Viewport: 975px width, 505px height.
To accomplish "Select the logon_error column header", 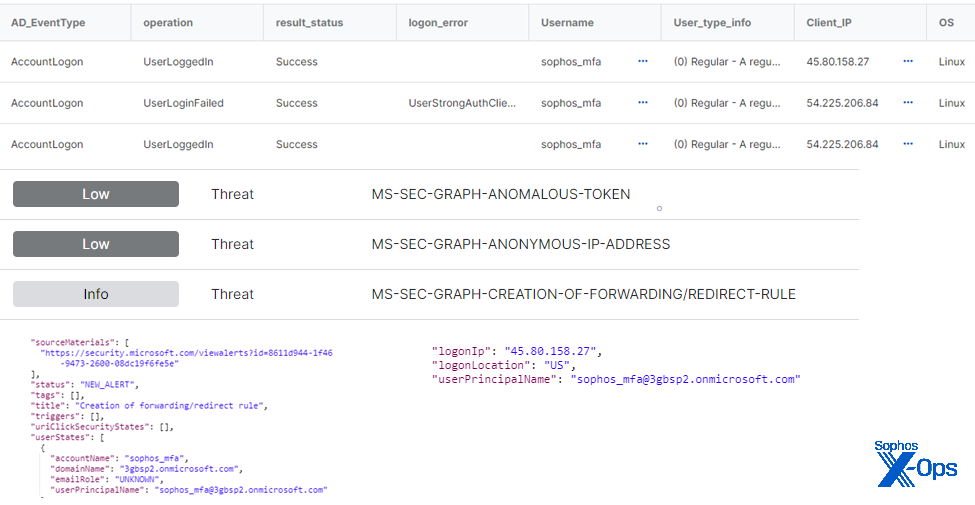I will pos(438,22).
